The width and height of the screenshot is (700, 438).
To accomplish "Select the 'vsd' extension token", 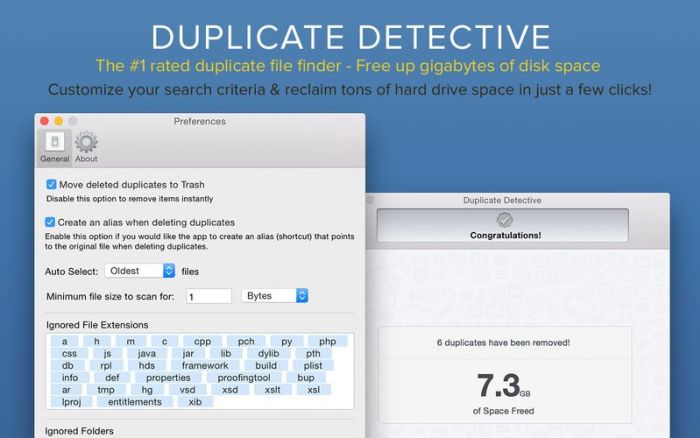I will (187, 389).
